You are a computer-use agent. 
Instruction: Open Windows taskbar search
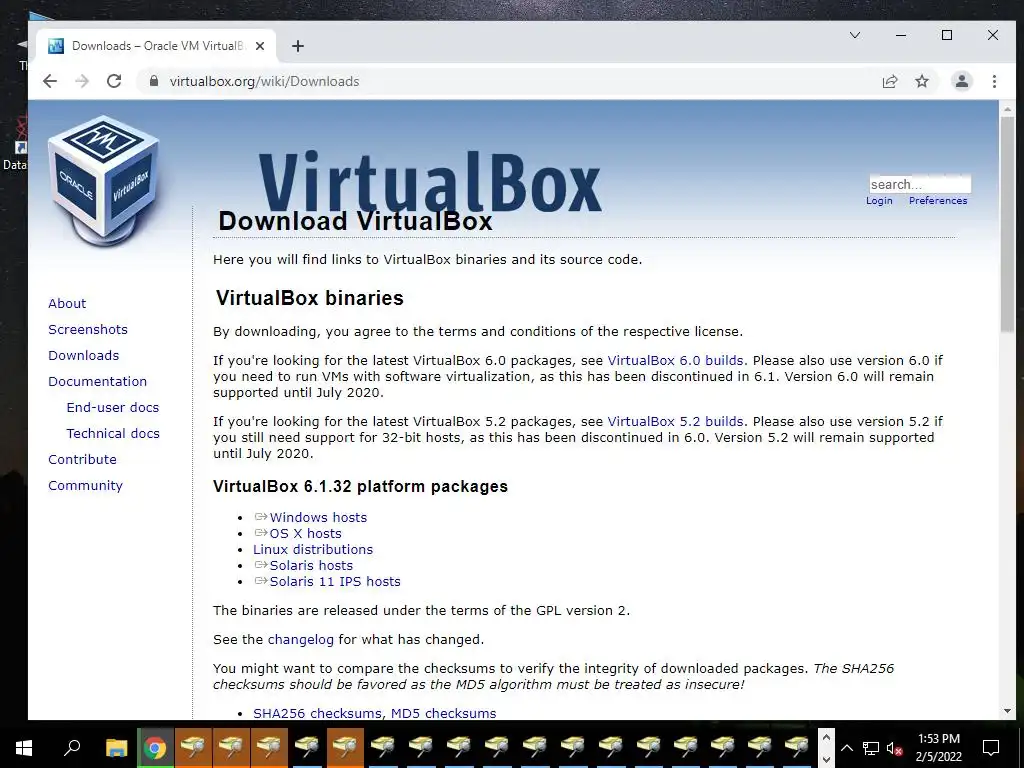pos(72,748)
